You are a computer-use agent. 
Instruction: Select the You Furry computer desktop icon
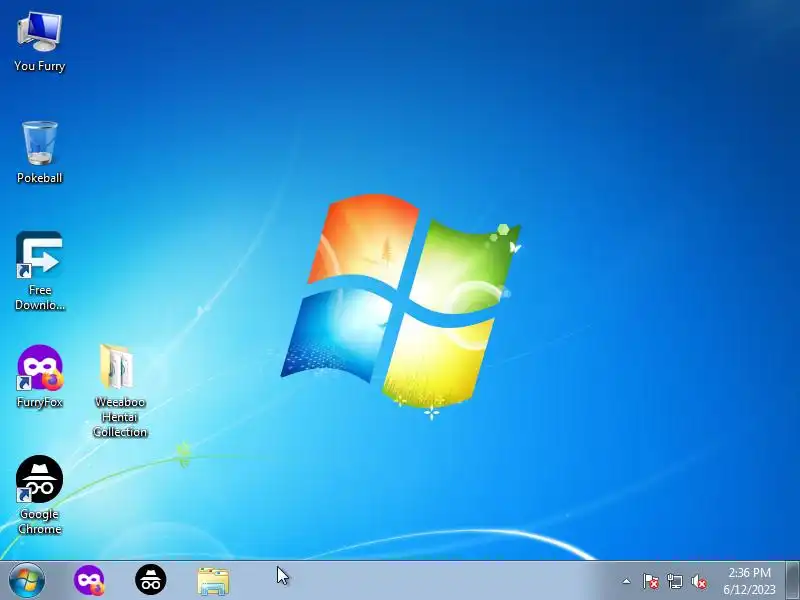point(39,42)
